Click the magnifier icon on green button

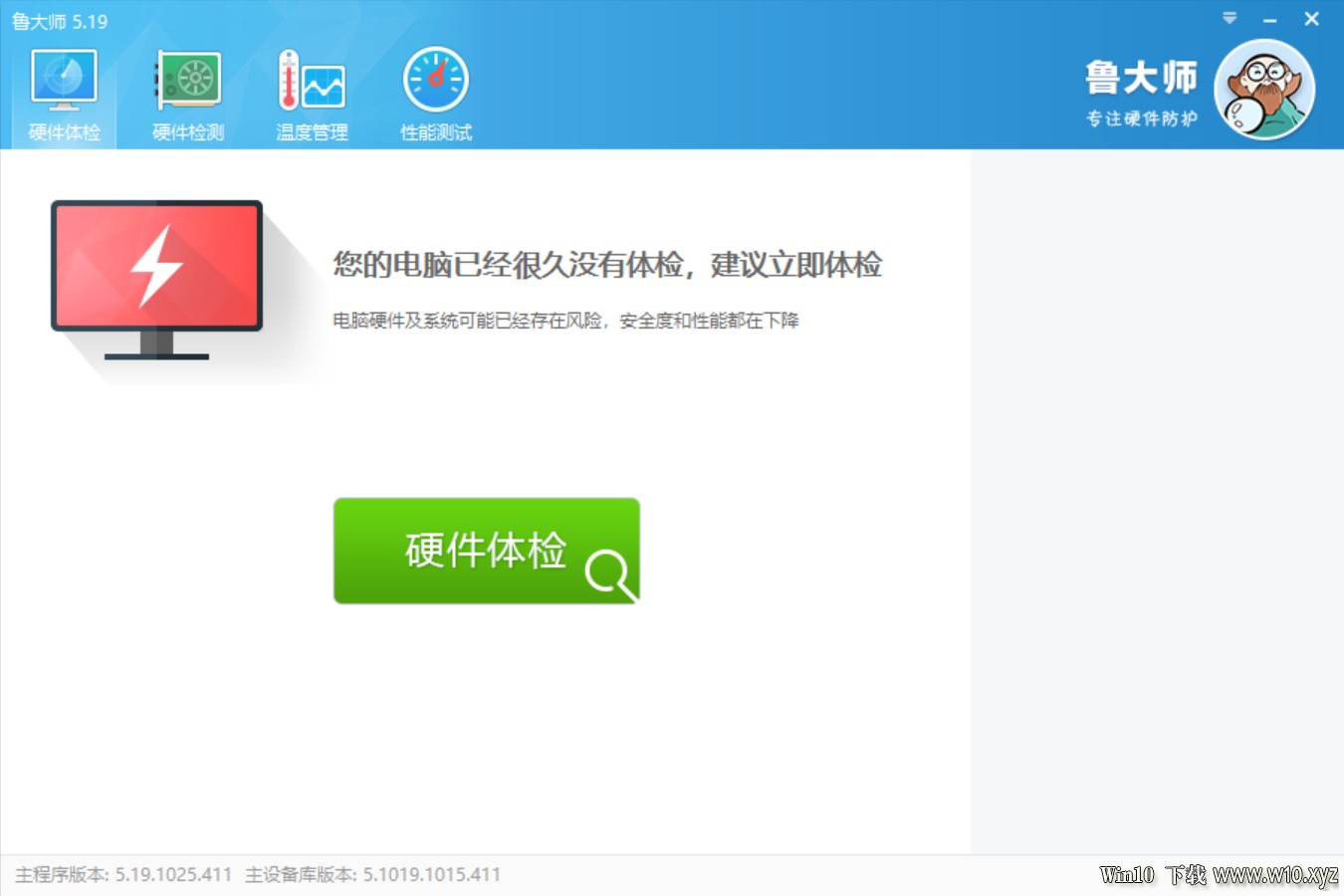[608, 574]
